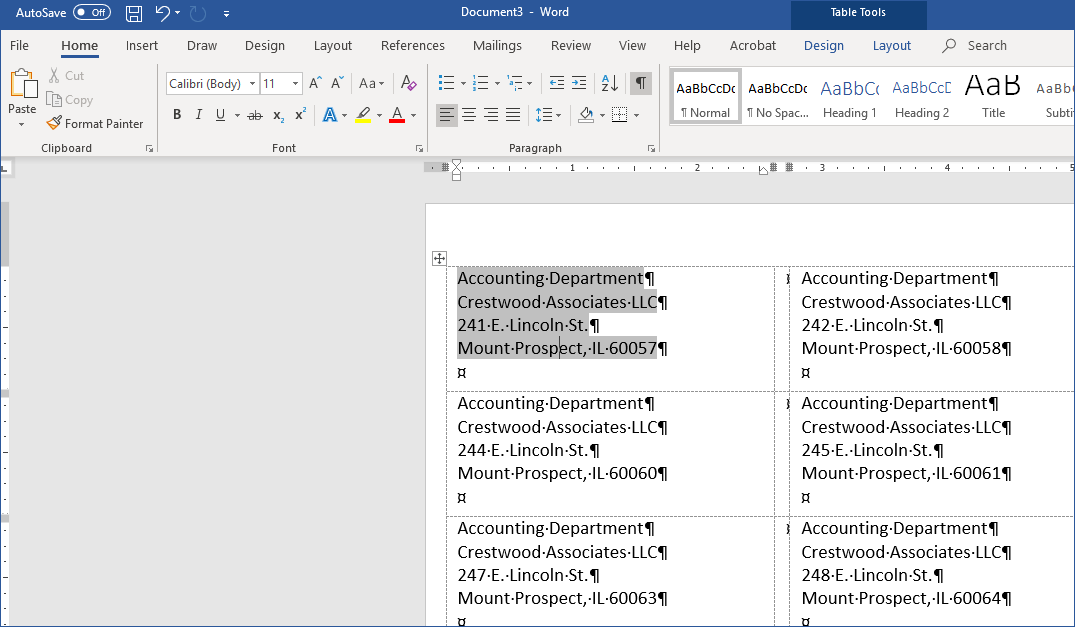Image resolution: width=1075 pixels, height=627 pixels.
Task: Open Paragraph dialog launcher
Action: tap(651, 149)
